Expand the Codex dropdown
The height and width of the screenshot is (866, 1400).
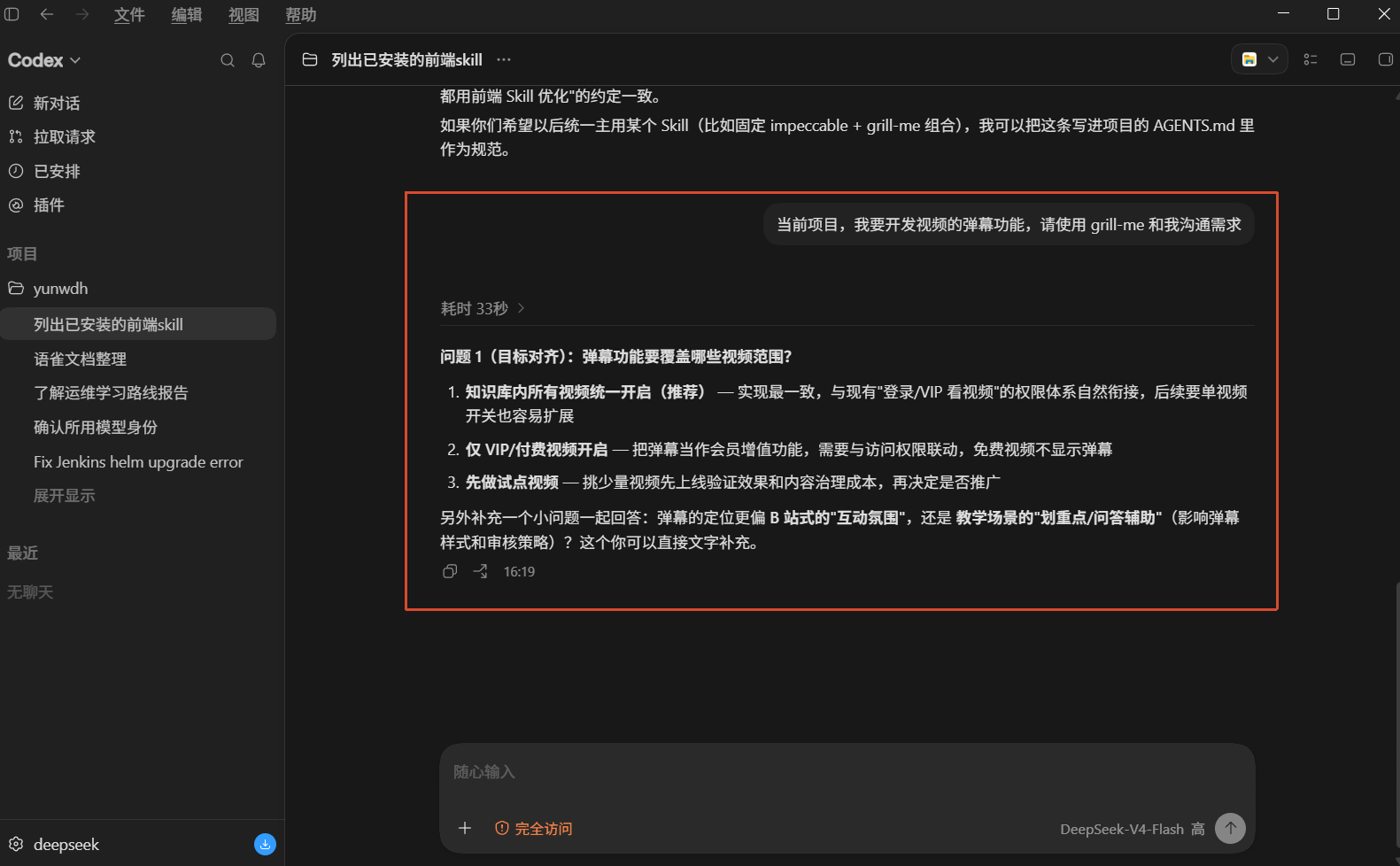coord(44,60)
